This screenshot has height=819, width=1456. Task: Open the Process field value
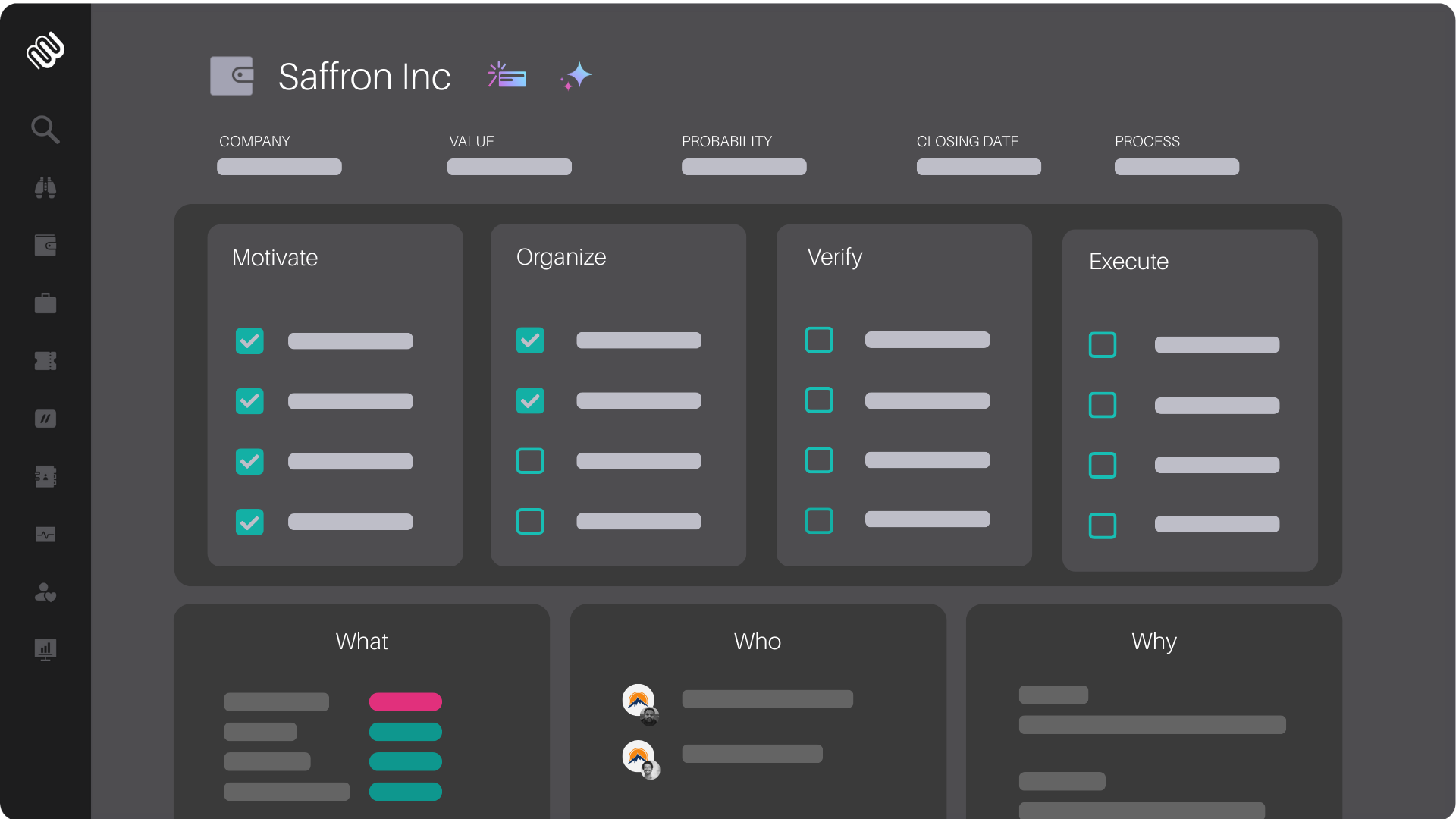(1176, 167)
